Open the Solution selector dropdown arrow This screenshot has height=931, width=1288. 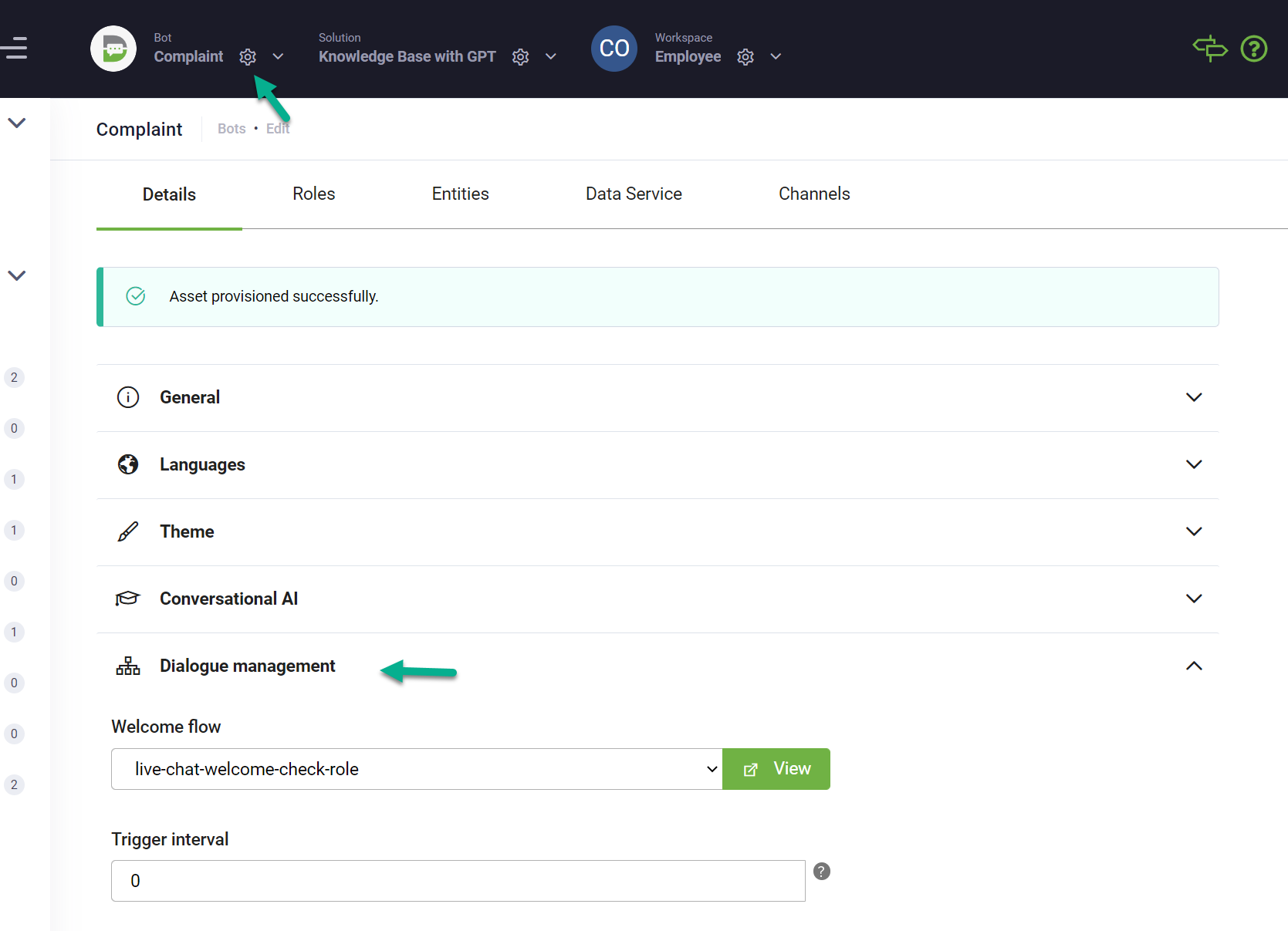(551, 57)
